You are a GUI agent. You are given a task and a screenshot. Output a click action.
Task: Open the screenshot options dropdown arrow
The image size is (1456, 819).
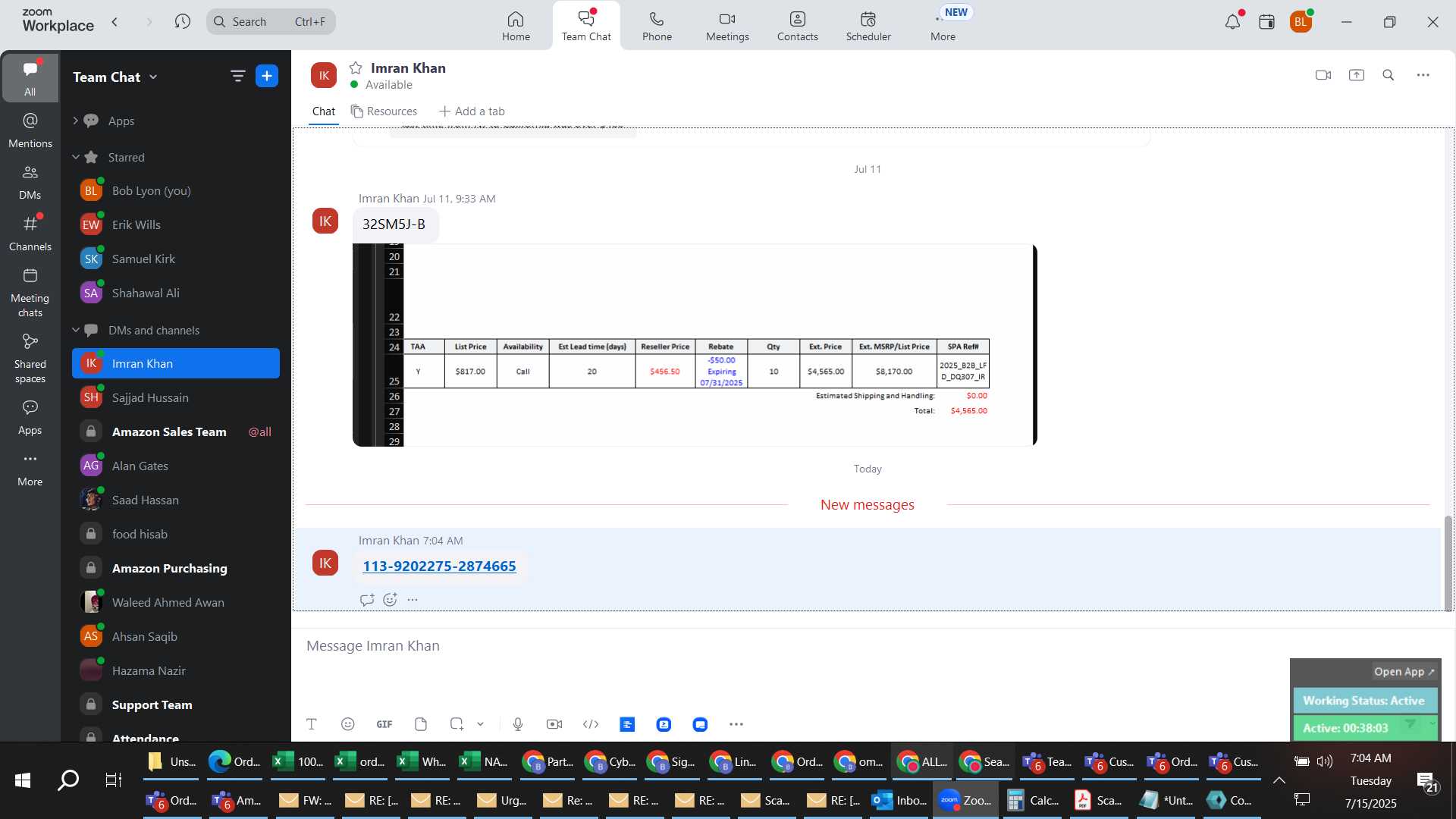click(x=480, y=724)
